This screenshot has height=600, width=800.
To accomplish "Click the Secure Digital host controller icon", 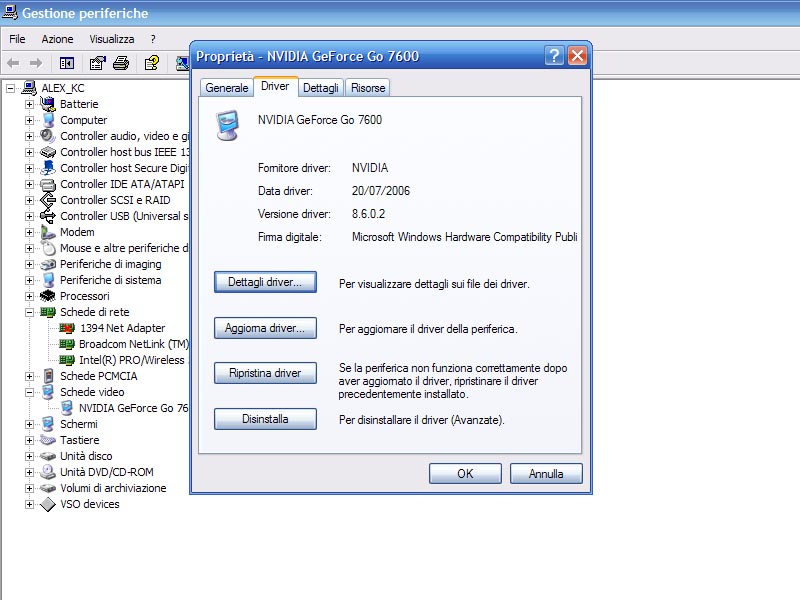I will 48,168.
